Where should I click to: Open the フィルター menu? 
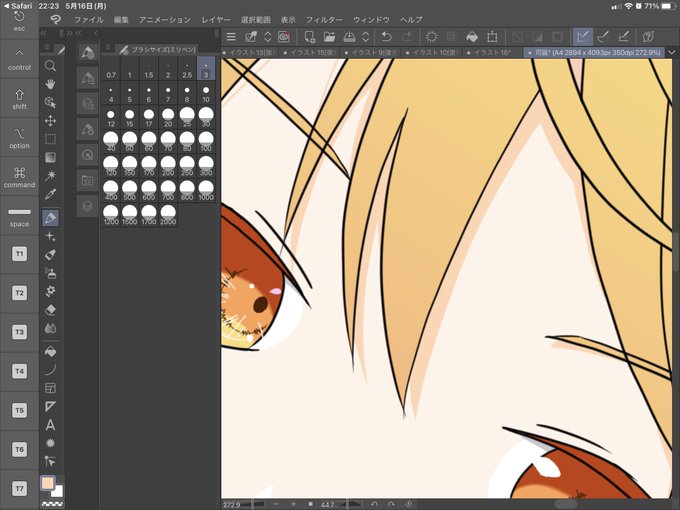[324, 20]
